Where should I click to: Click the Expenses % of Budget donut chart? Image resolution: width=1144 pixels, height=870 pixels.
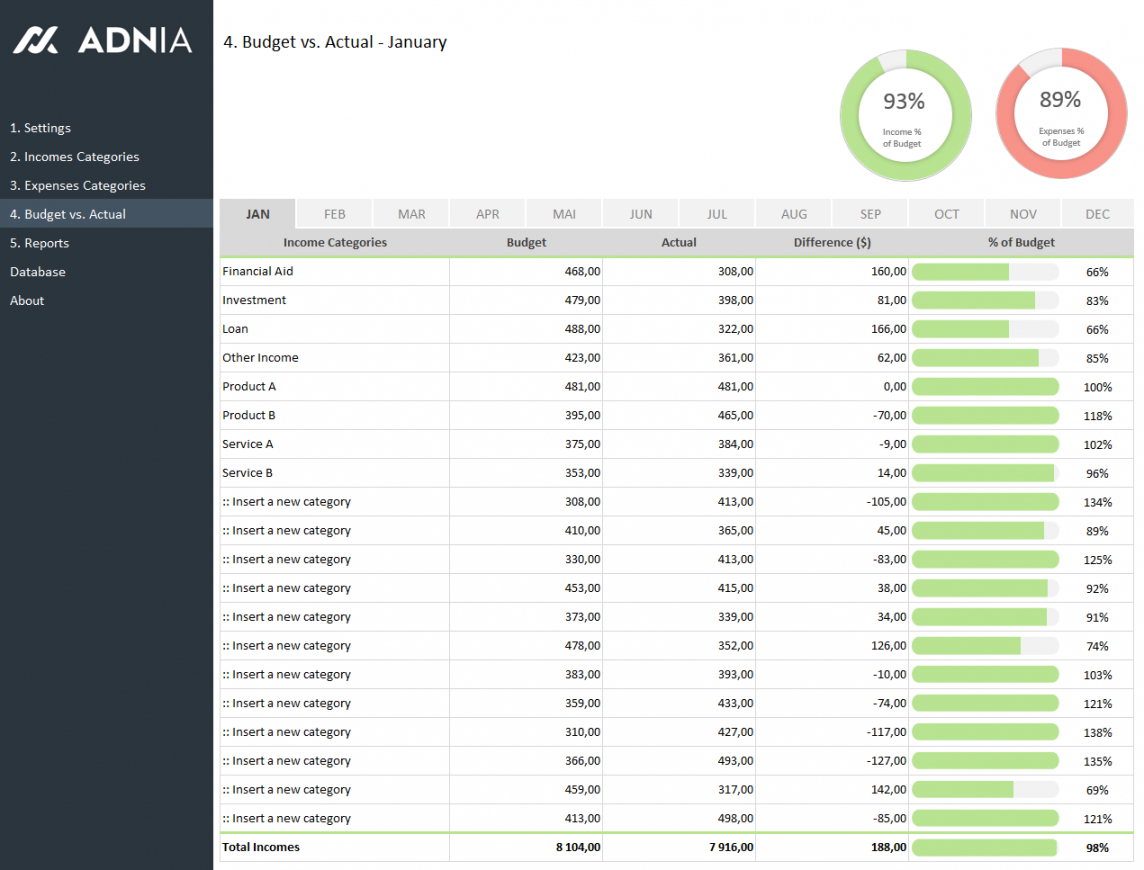coord(1060,115)
